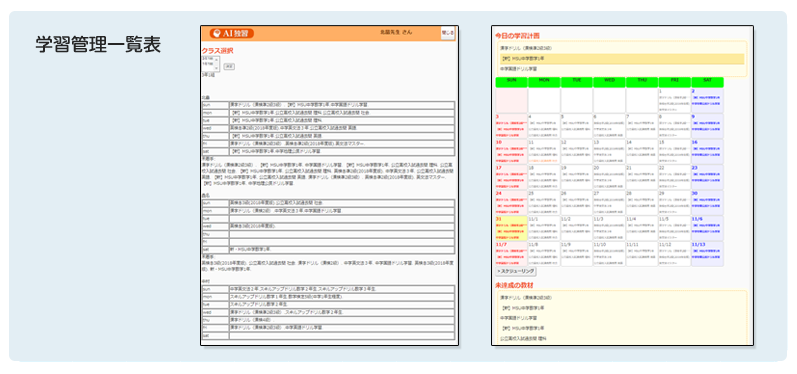
Task: Open the calendar cell for Sunday 11/7
Action: click(x=511, y=254)
